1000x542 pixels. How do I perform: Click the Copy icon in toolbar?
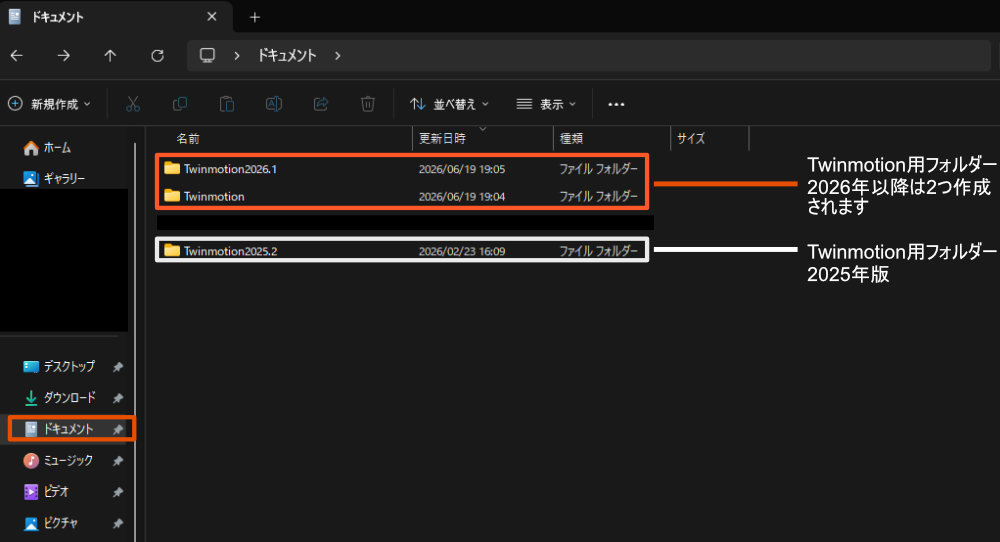click(x=180, y=104)
